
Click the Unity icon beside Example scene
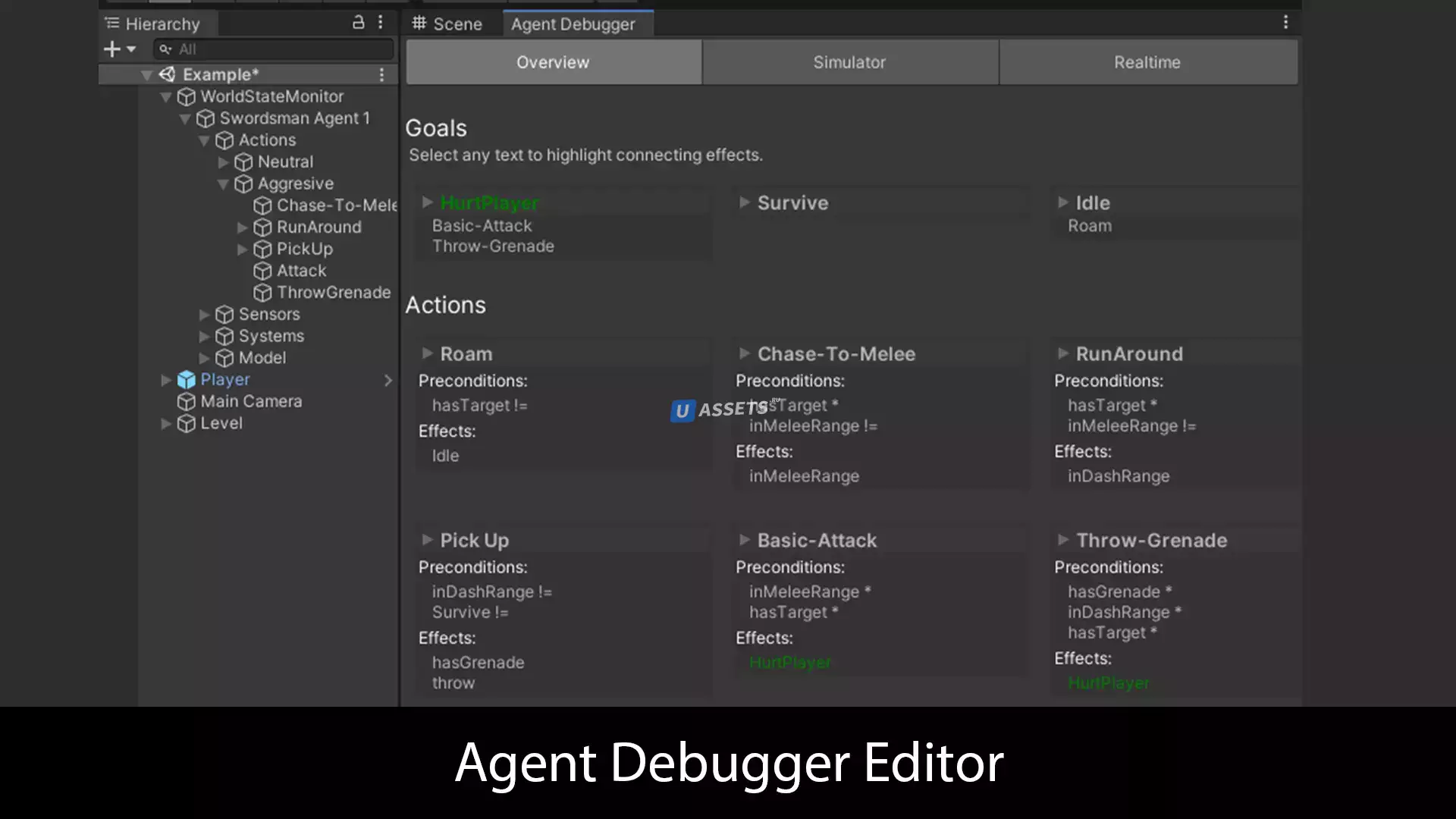(x=167, y=74)
